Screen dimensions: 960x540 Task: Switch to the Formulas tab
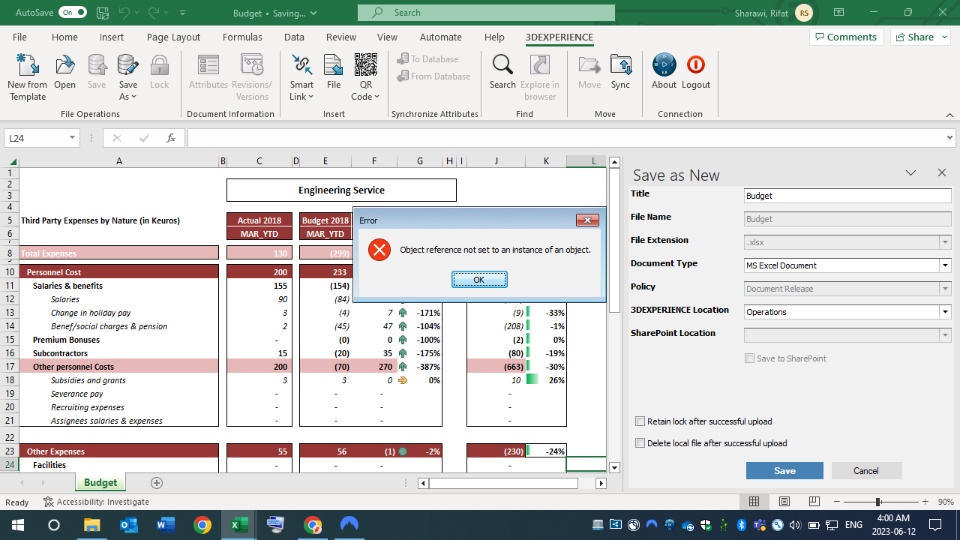[242, 37]
